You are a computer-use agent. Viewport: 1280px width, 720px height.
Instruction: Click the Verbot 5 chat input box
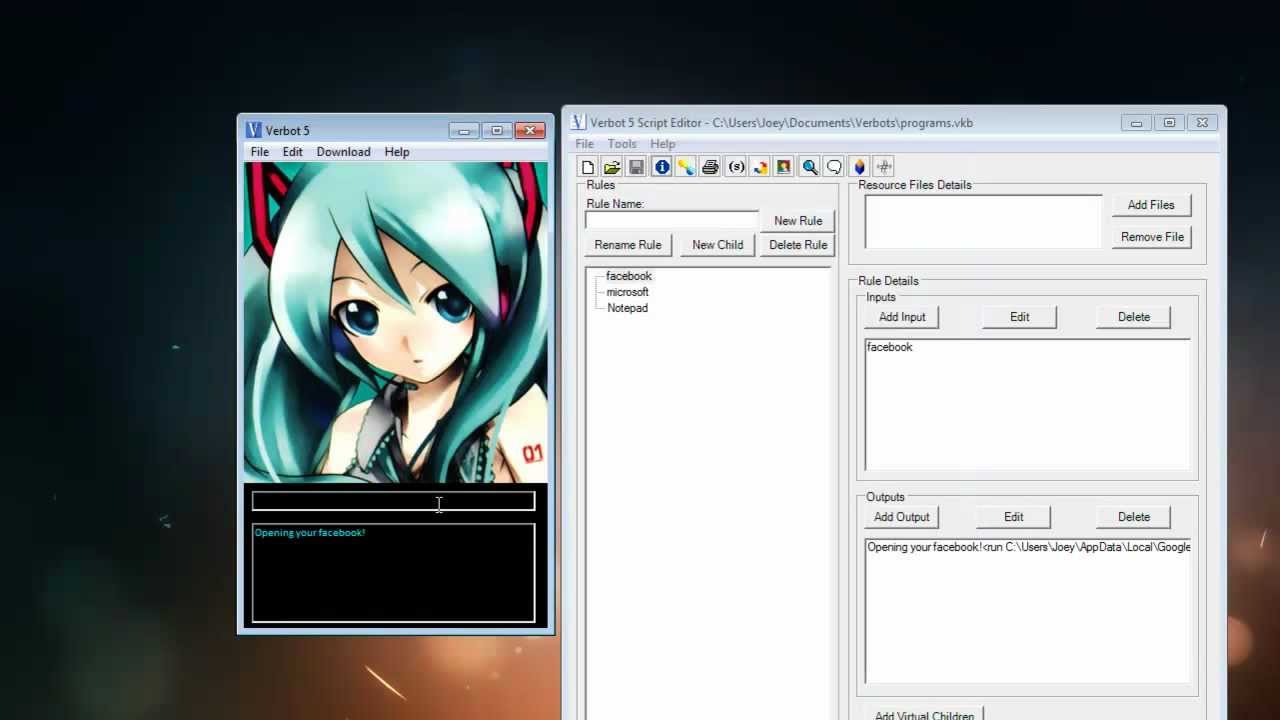393,502
